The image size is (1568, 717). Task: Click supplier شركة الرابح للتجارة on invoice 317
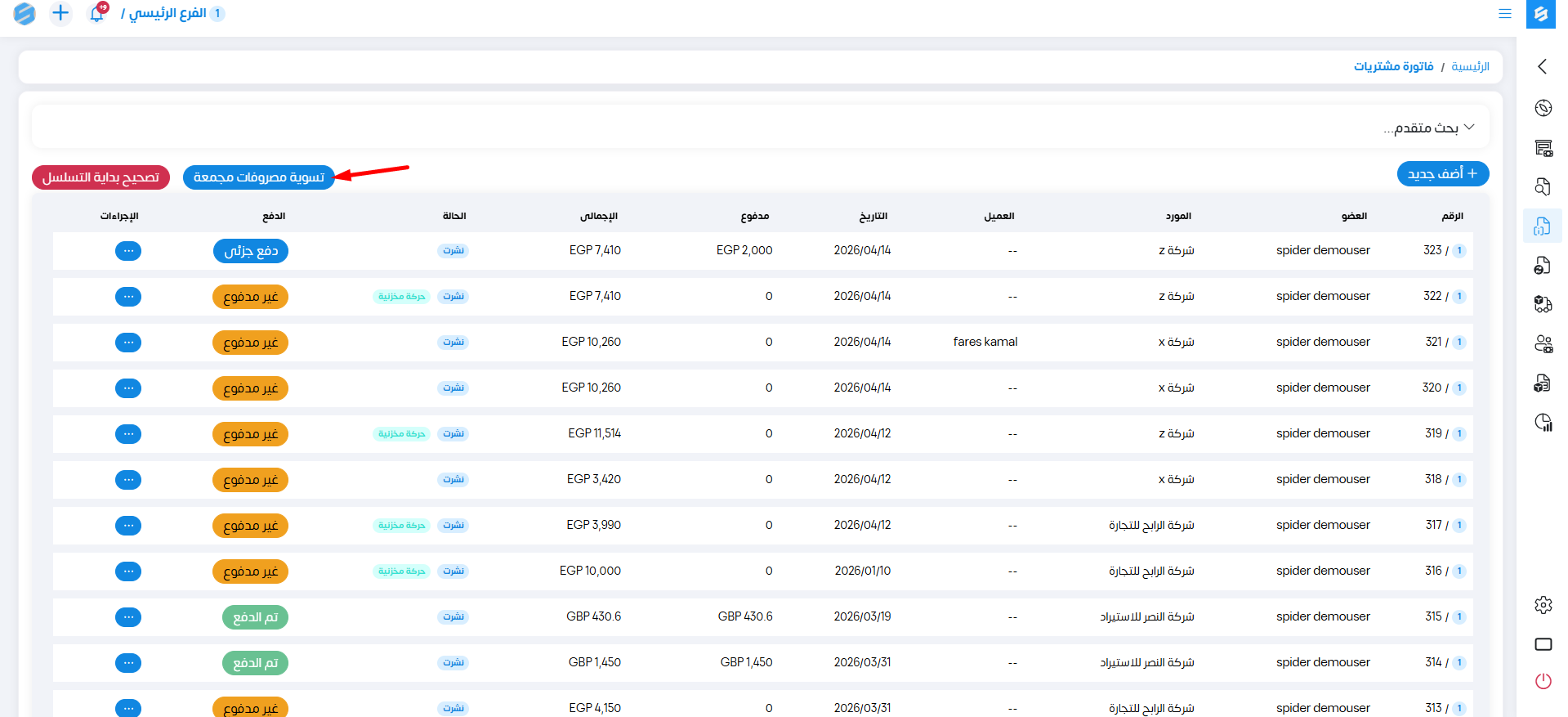coord(1151,525)
